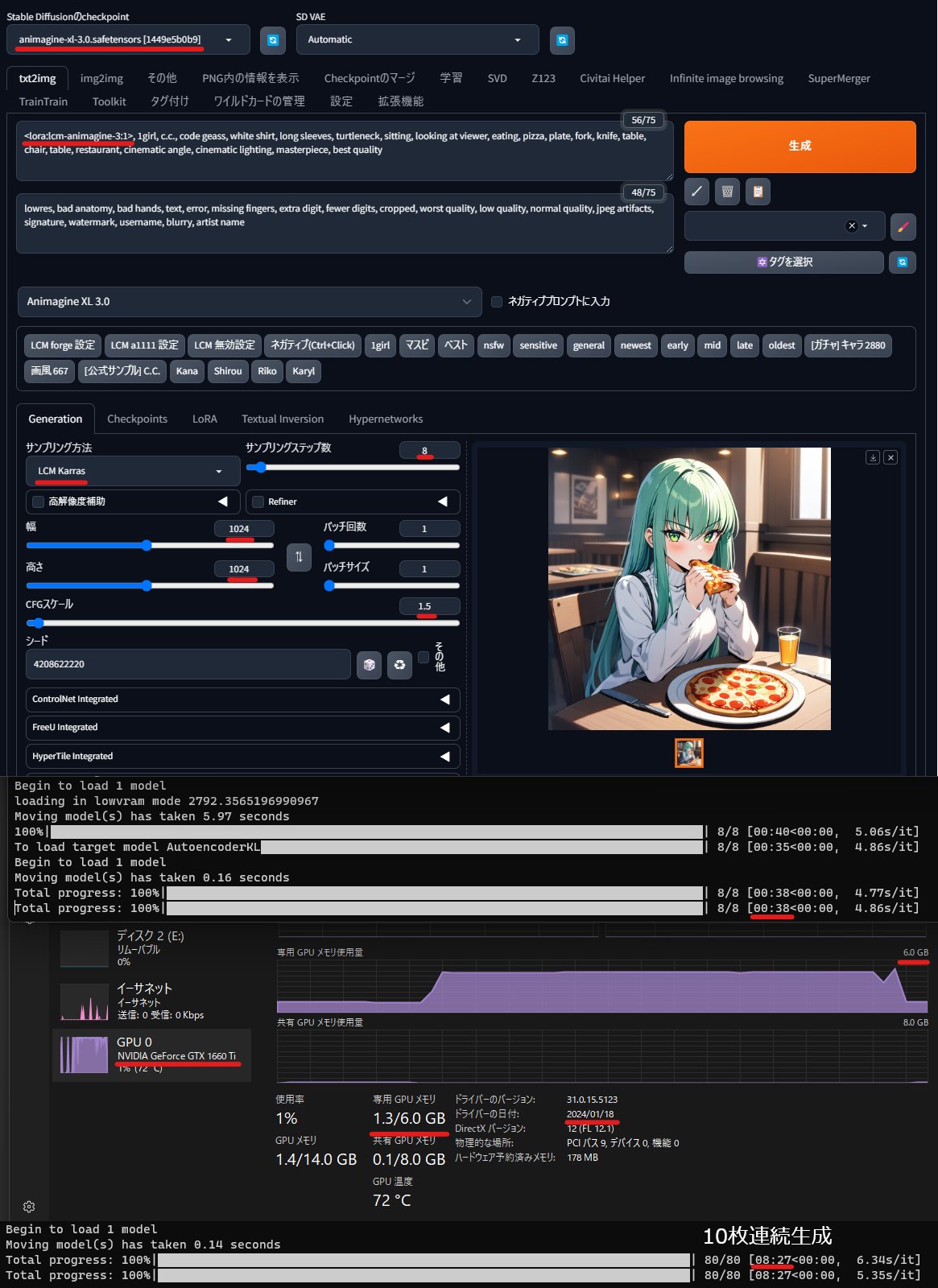The width and height of the screenshot is (938, 1288).
Task: Enable the ネガティブプロンプトに入力 checkbox
Action: click(x=497, y=302)
